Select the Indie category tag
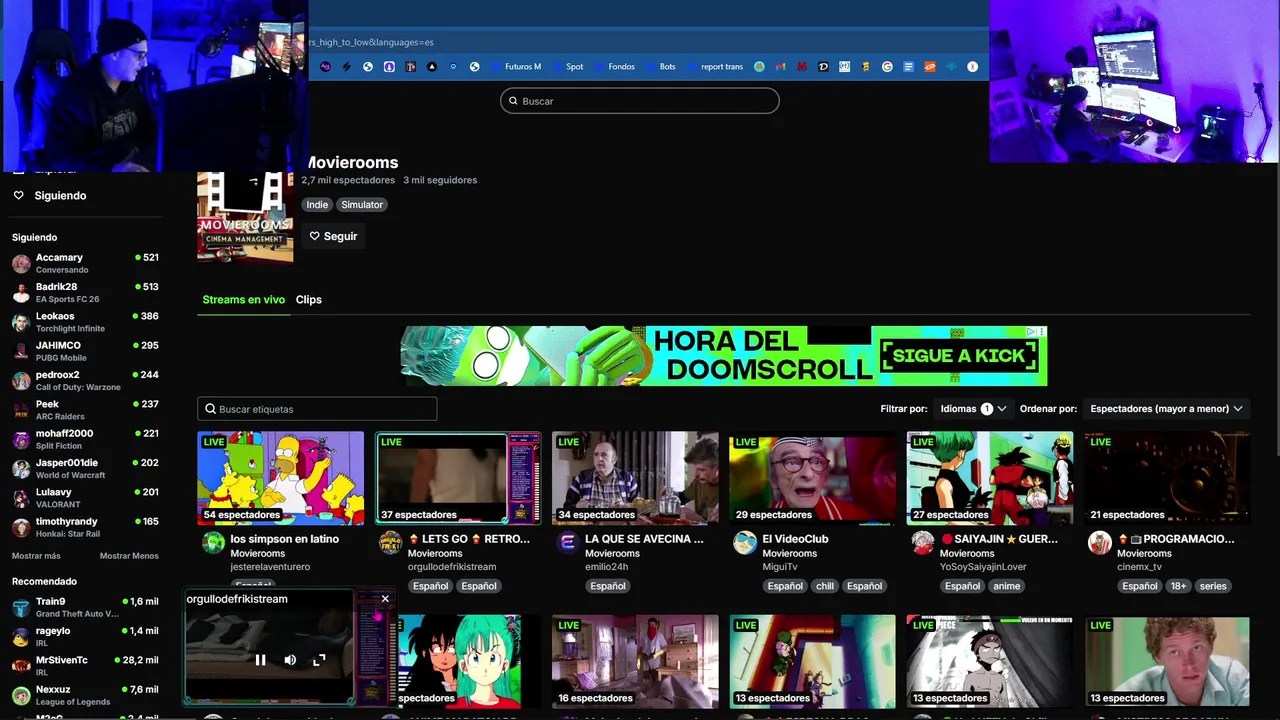 click(317, 205)
